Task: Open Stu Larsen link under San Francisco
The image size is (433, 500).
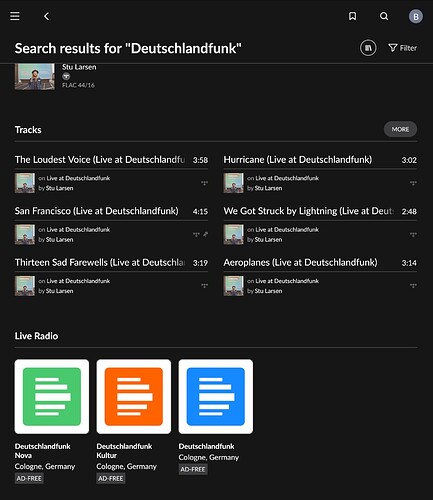Action: pyautogui.click(x=60, y=240)
